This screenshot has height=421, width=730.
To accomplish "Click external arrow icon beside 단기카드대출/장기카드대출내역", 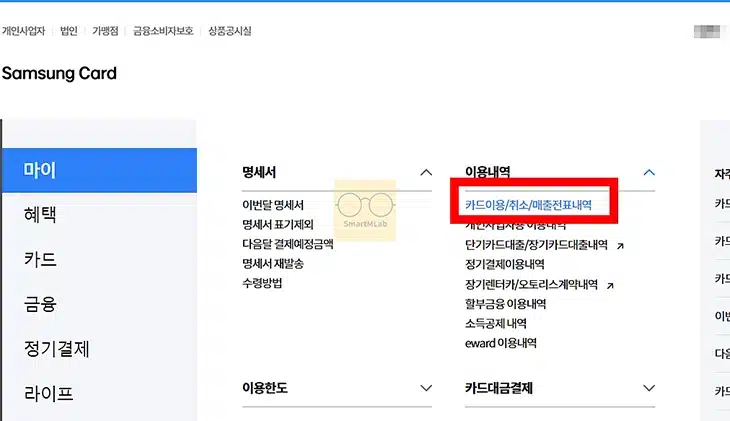I will pyautogui.click(x=620, y=245).
